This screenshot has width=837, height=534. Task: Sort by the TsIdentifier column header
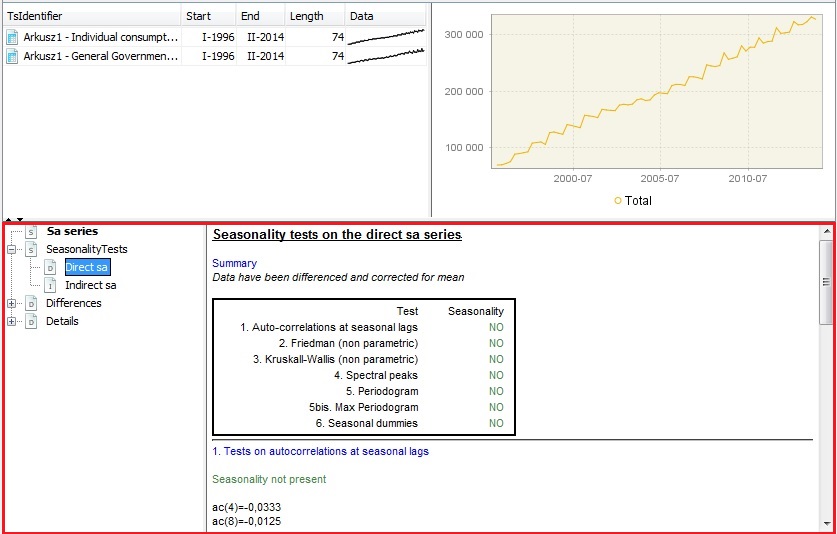click(x=92, y=16)
